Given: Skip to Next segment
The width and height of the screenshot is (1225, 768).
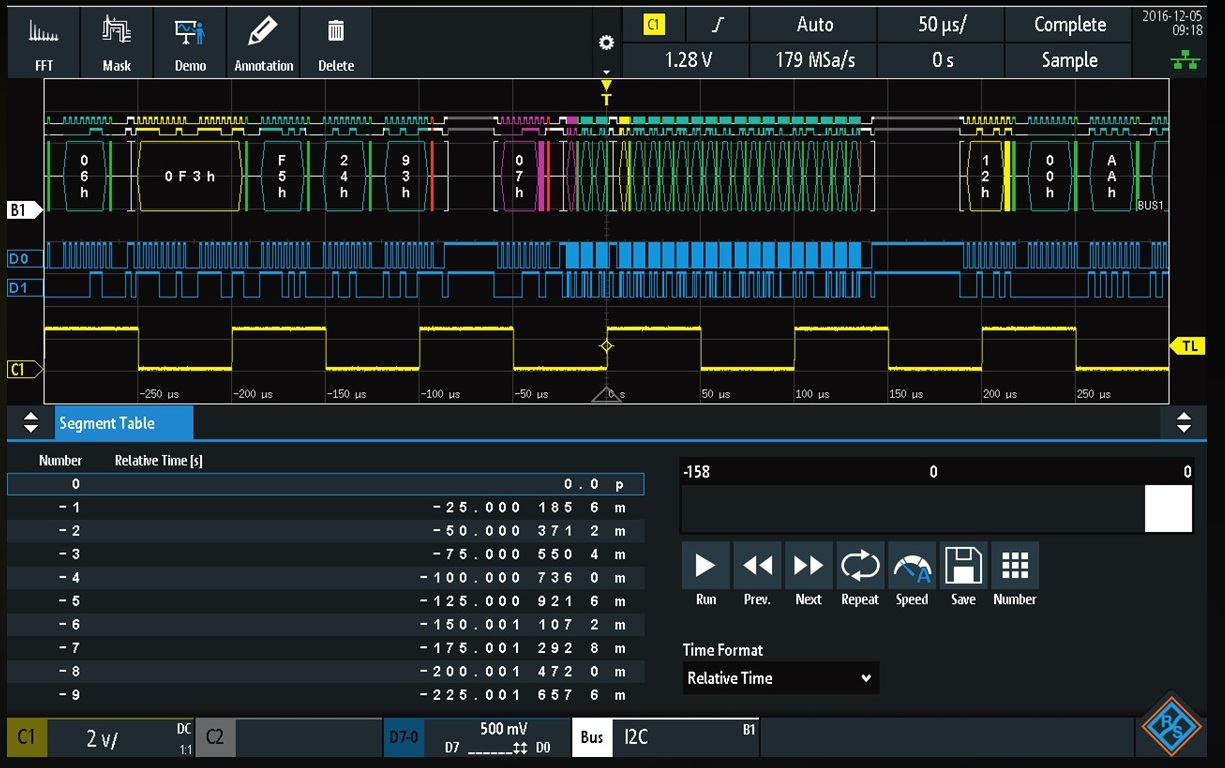Looking at the screenshot, I should tap(808, 575).
